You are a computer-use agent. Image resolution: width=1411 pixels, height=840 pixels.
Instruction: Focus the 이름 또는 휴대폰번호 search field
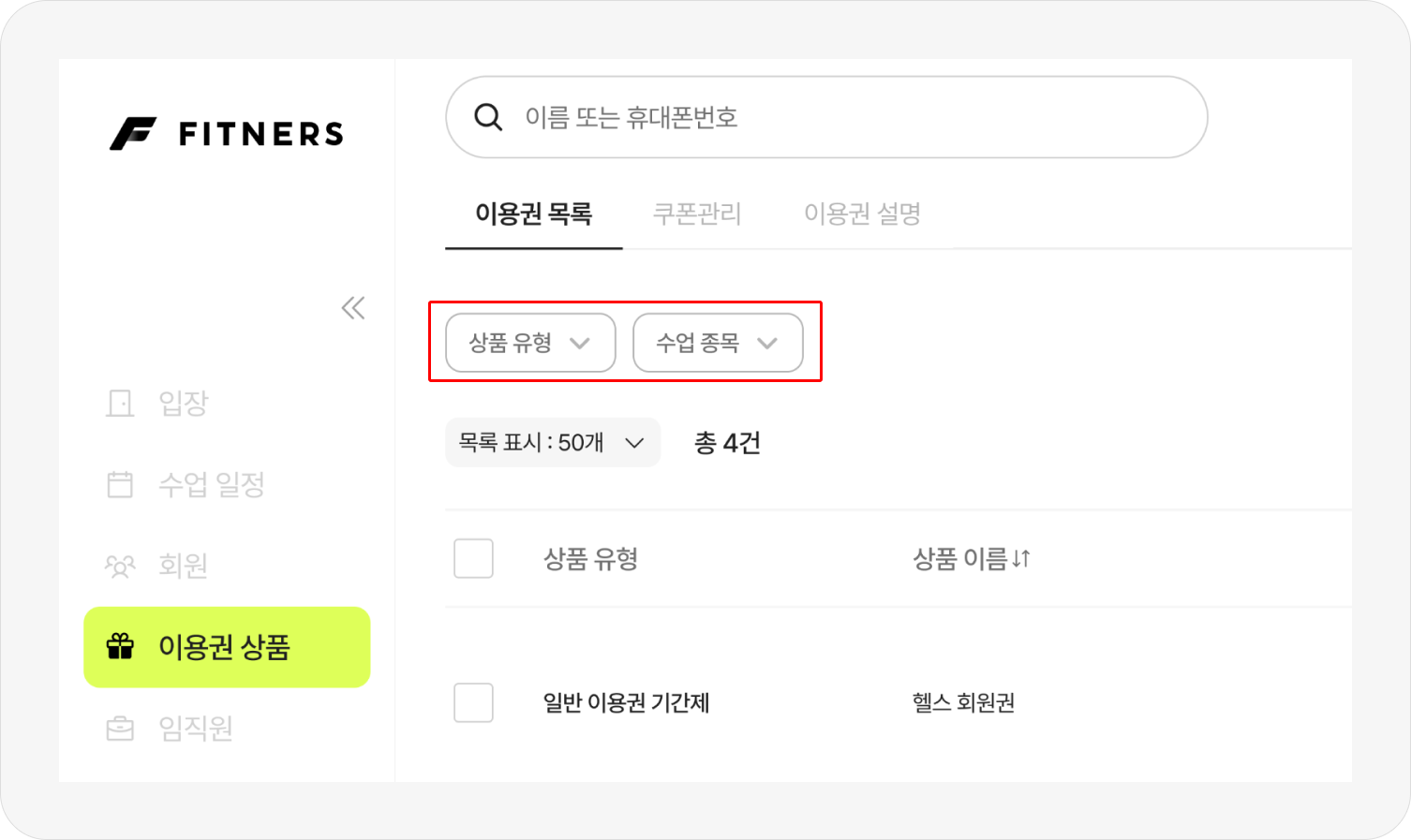point(826,117)
